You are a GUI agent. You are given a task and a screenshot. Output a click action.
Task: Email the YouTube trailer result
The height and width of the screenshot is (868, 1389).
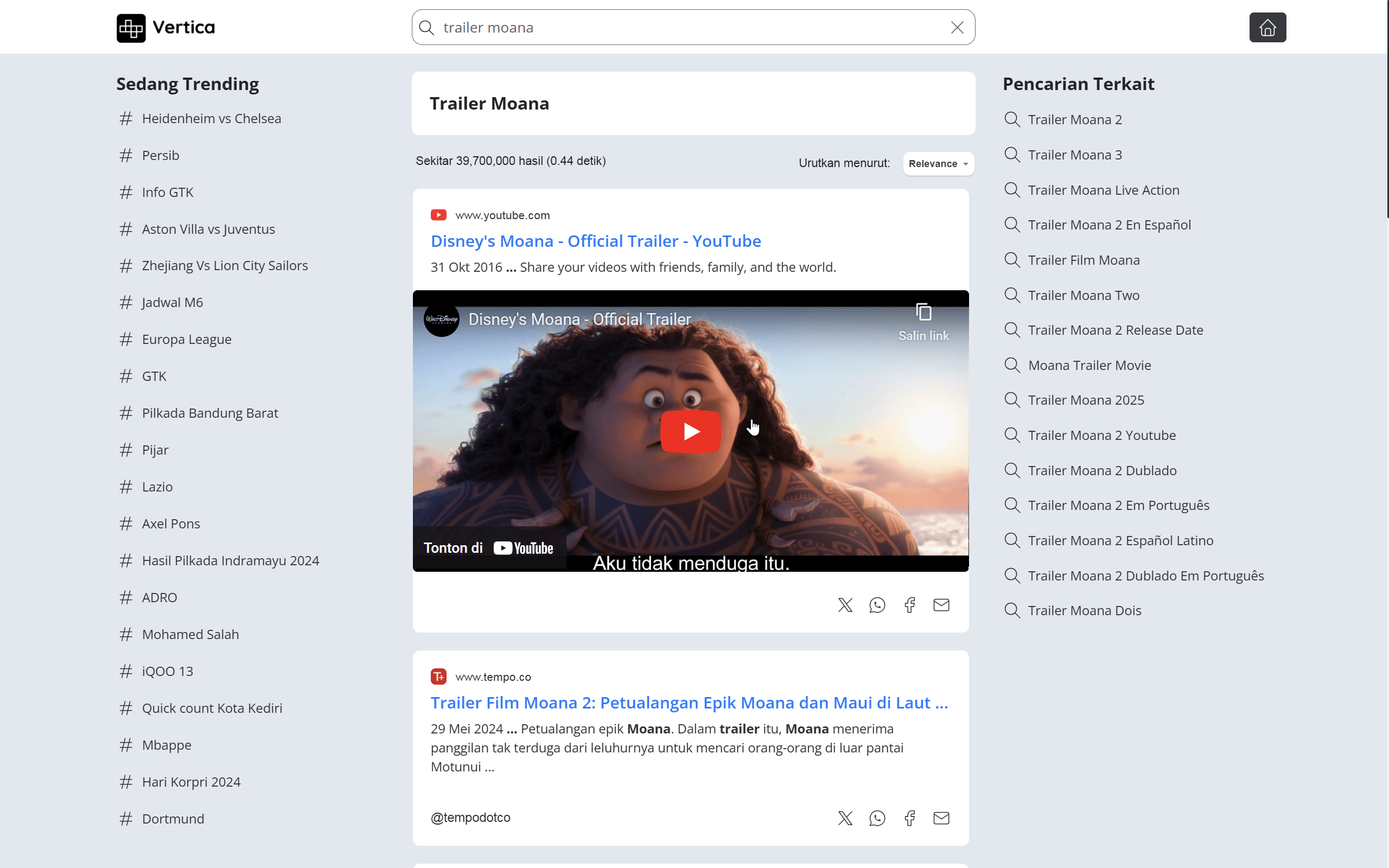point(941,604)
